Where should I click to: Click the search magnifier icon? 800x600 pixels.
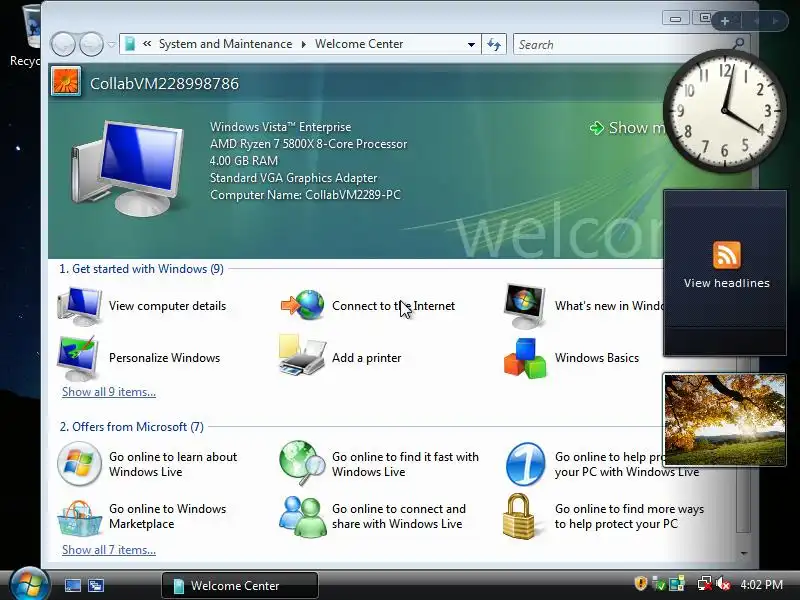(x=738, y=44)
